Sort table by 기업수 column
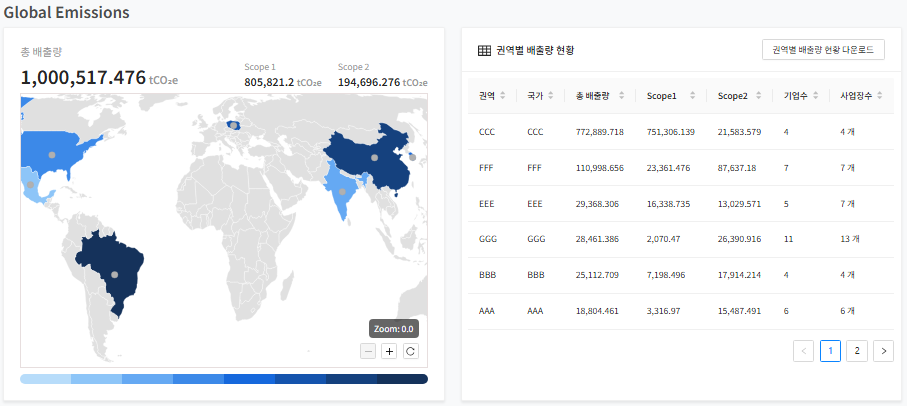This screenshot has width=907, height=406. 800,96
